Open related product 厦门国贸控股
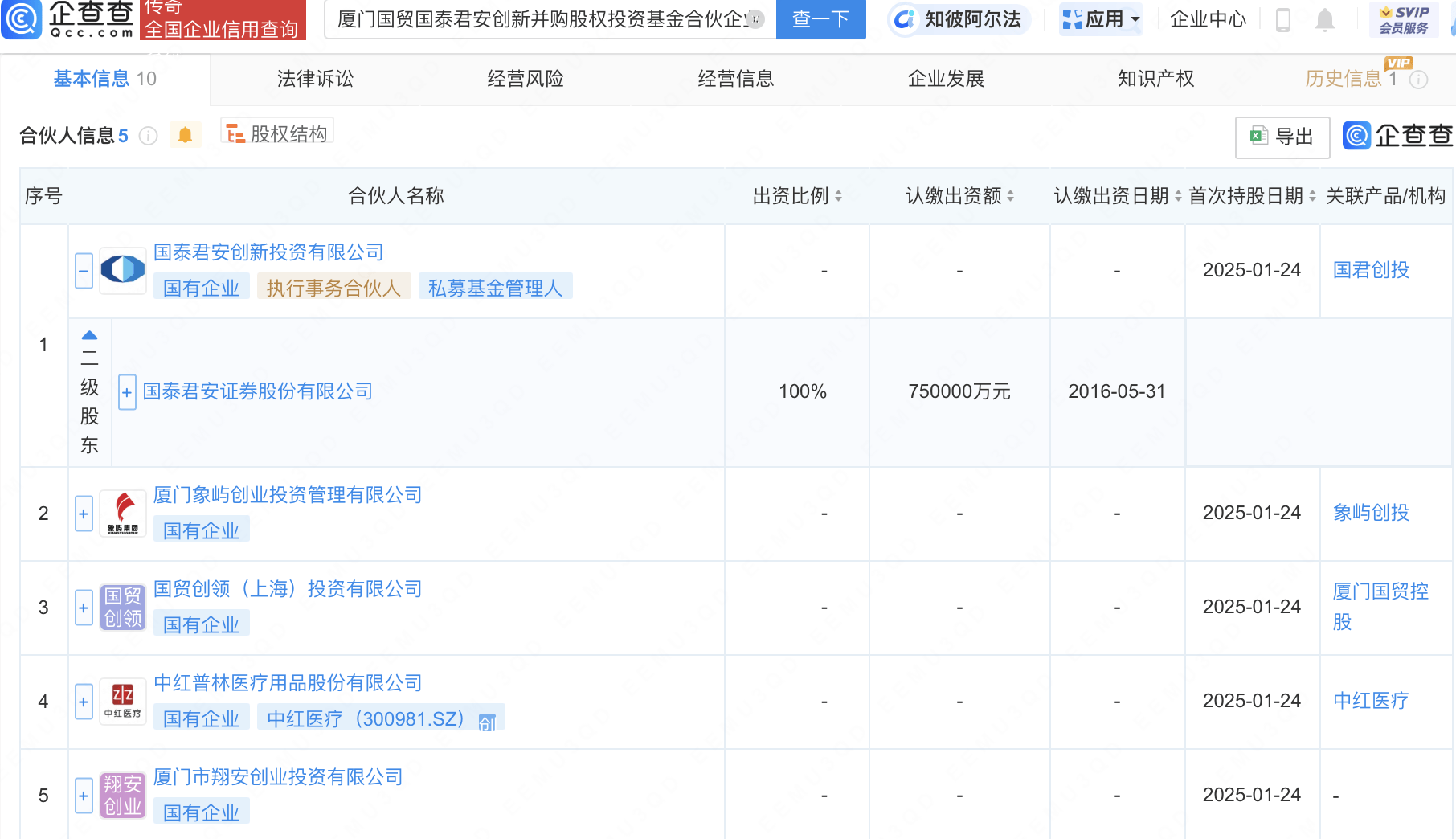This screenshot has height=839, width=1456. (1380, 607)
